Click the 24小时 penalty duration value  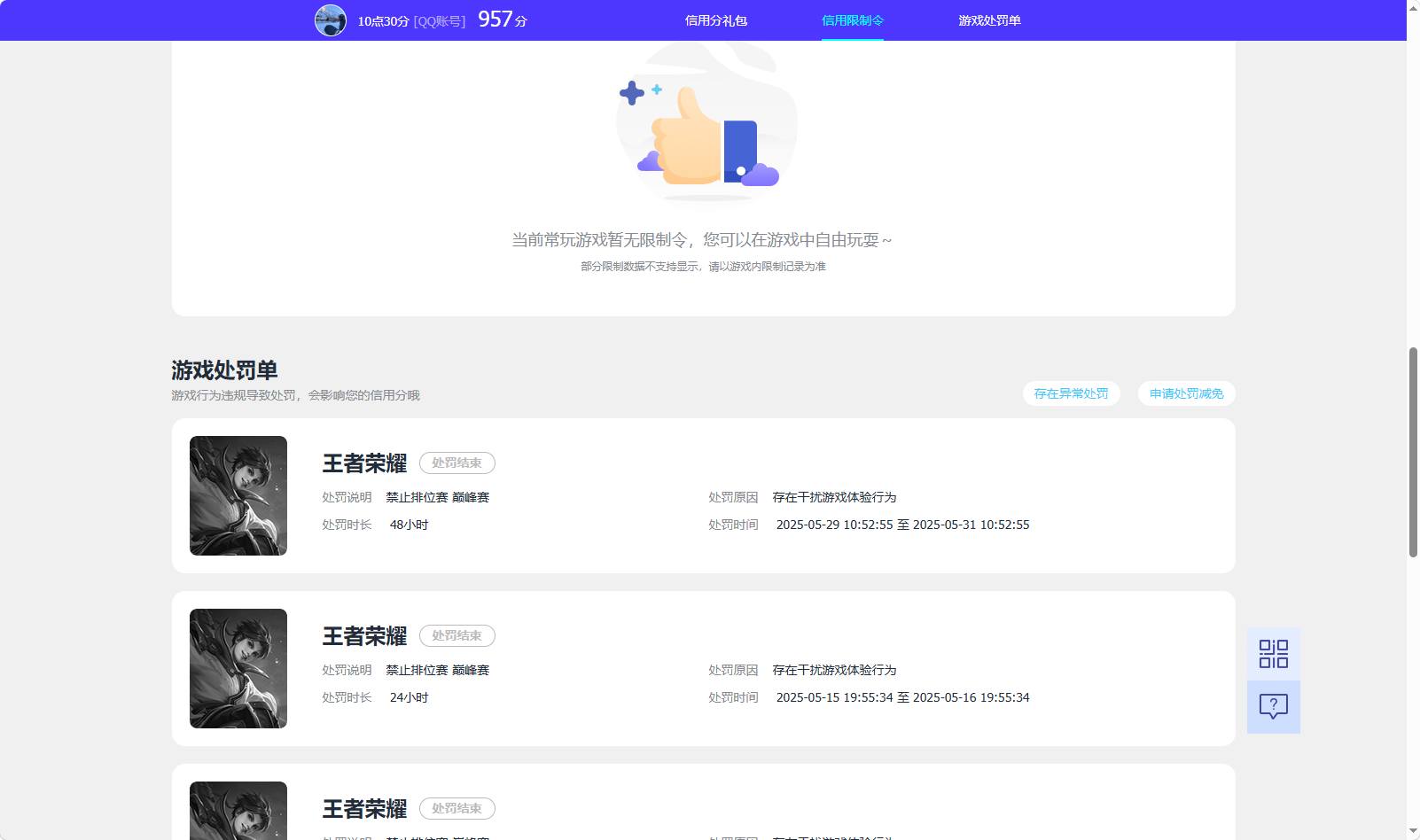(x=409, y=697)
